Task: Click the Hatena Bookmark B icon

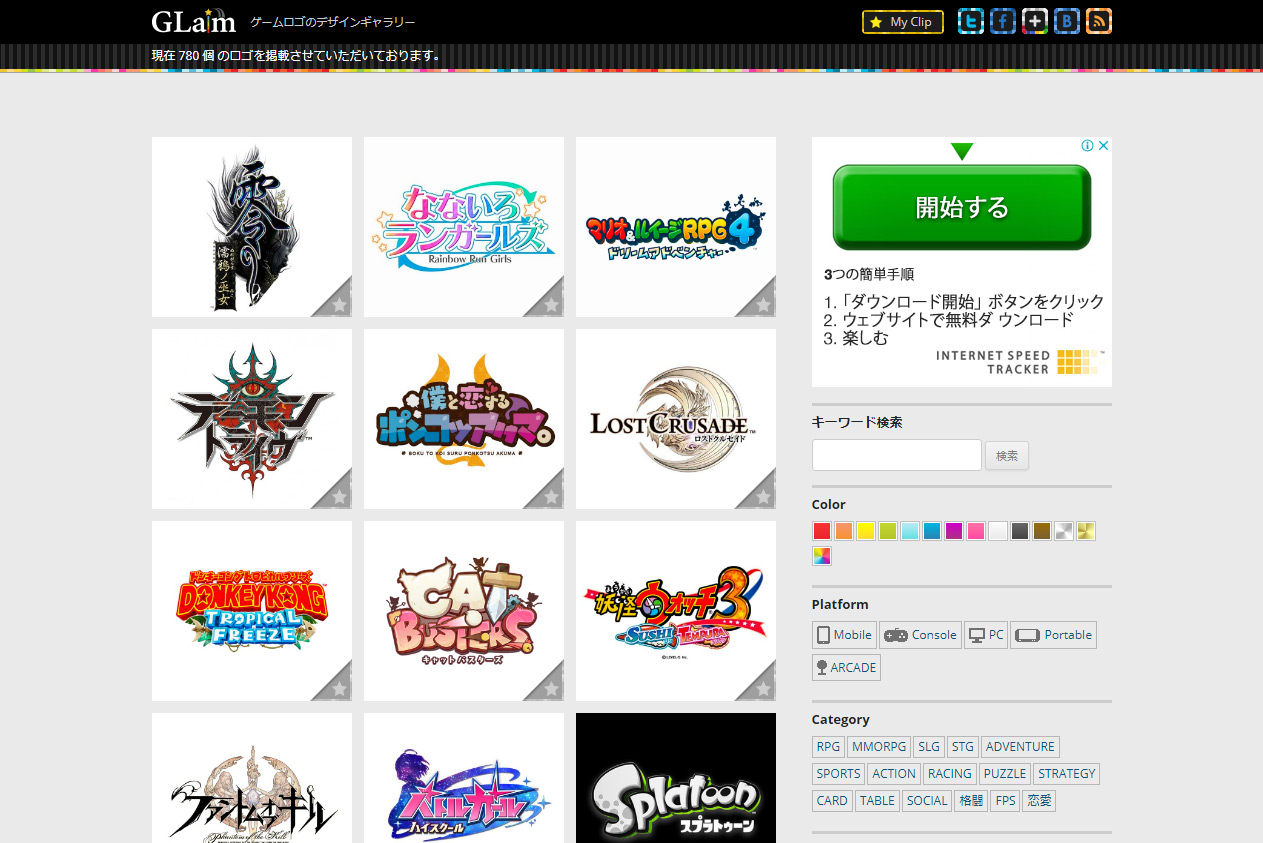Action: tap(1067, 21)
